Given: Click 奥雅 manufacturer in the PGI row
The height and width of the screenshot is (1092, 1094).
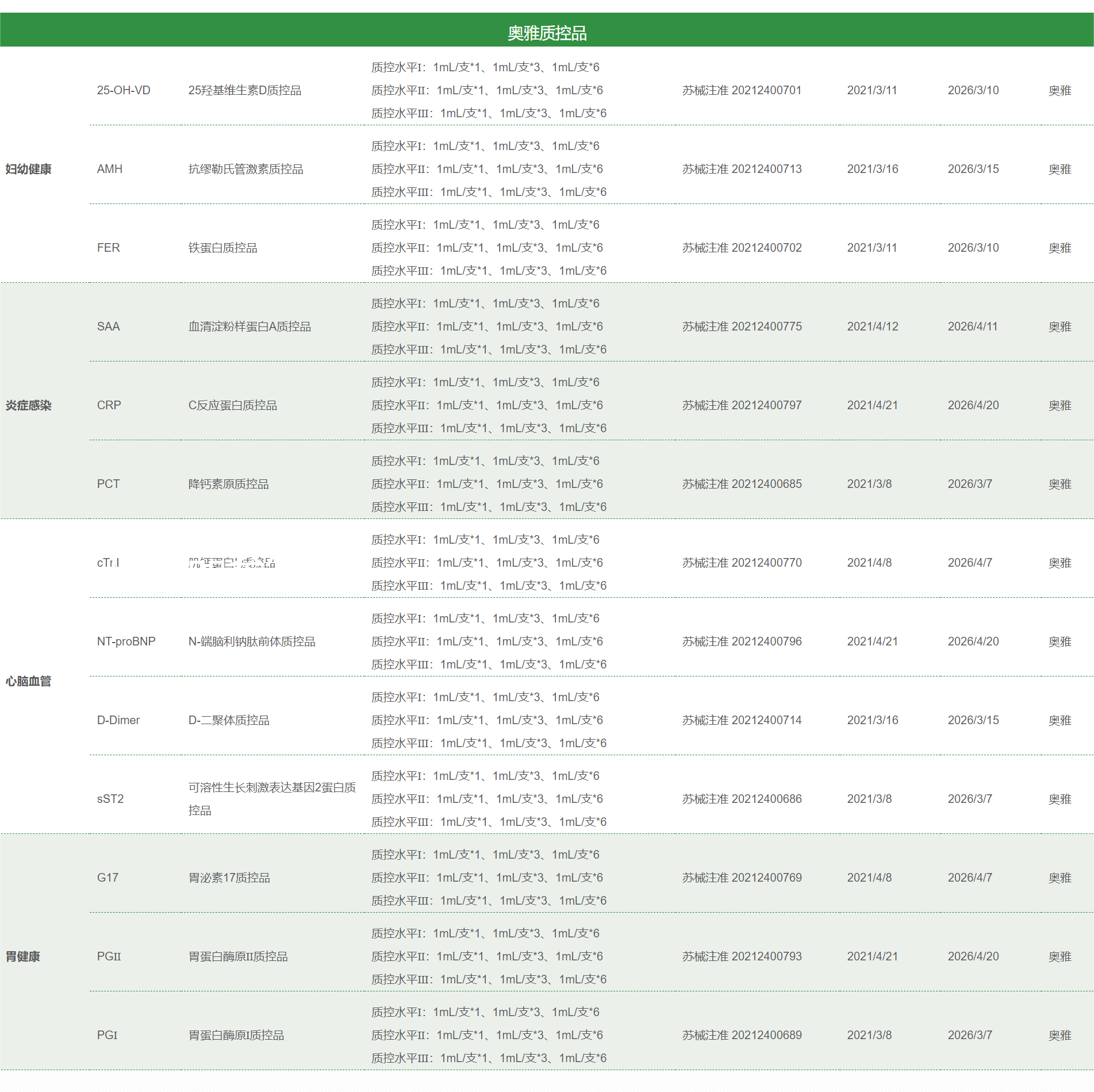Looking at the screenshot, I should [x=1060, y=1035].
